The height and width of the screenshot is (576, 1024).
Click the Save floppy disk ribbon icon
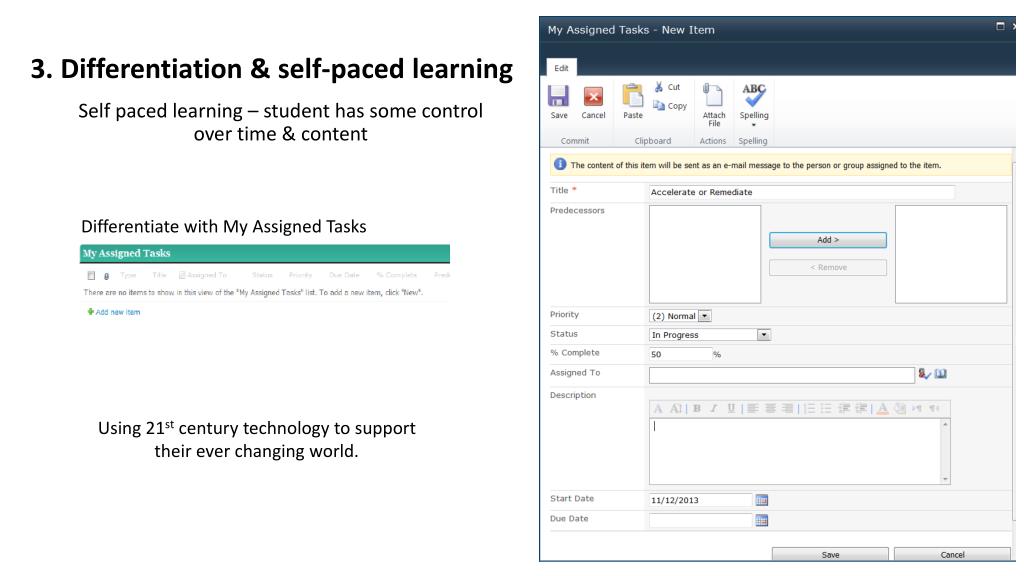tap(558, 96)
